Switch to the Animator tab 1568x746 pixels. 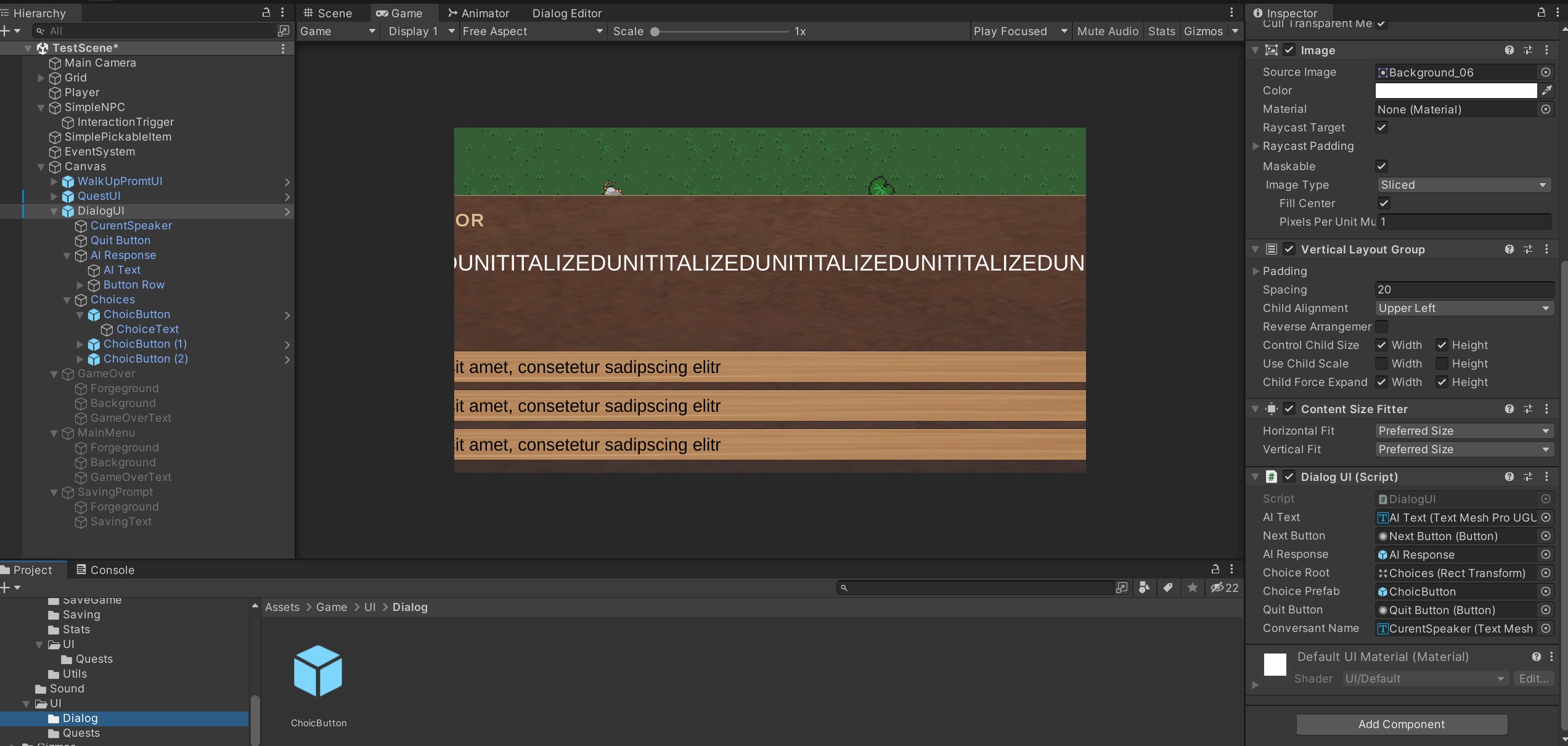point(478,13)
